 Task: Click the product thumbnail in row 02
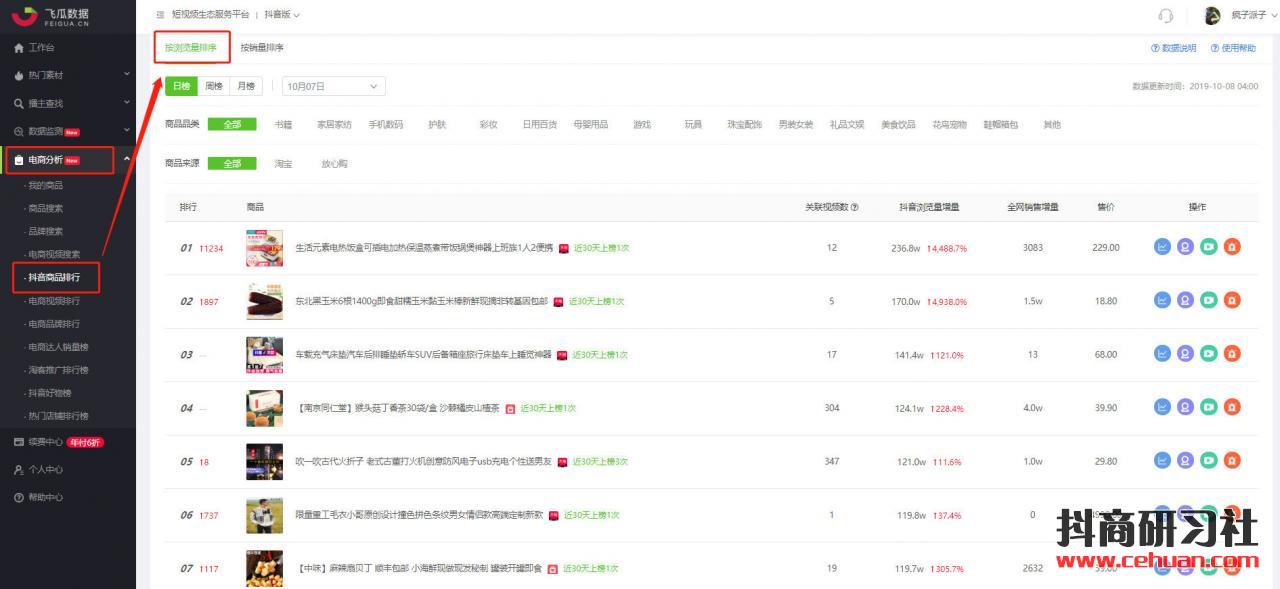(x=264, y=301)
